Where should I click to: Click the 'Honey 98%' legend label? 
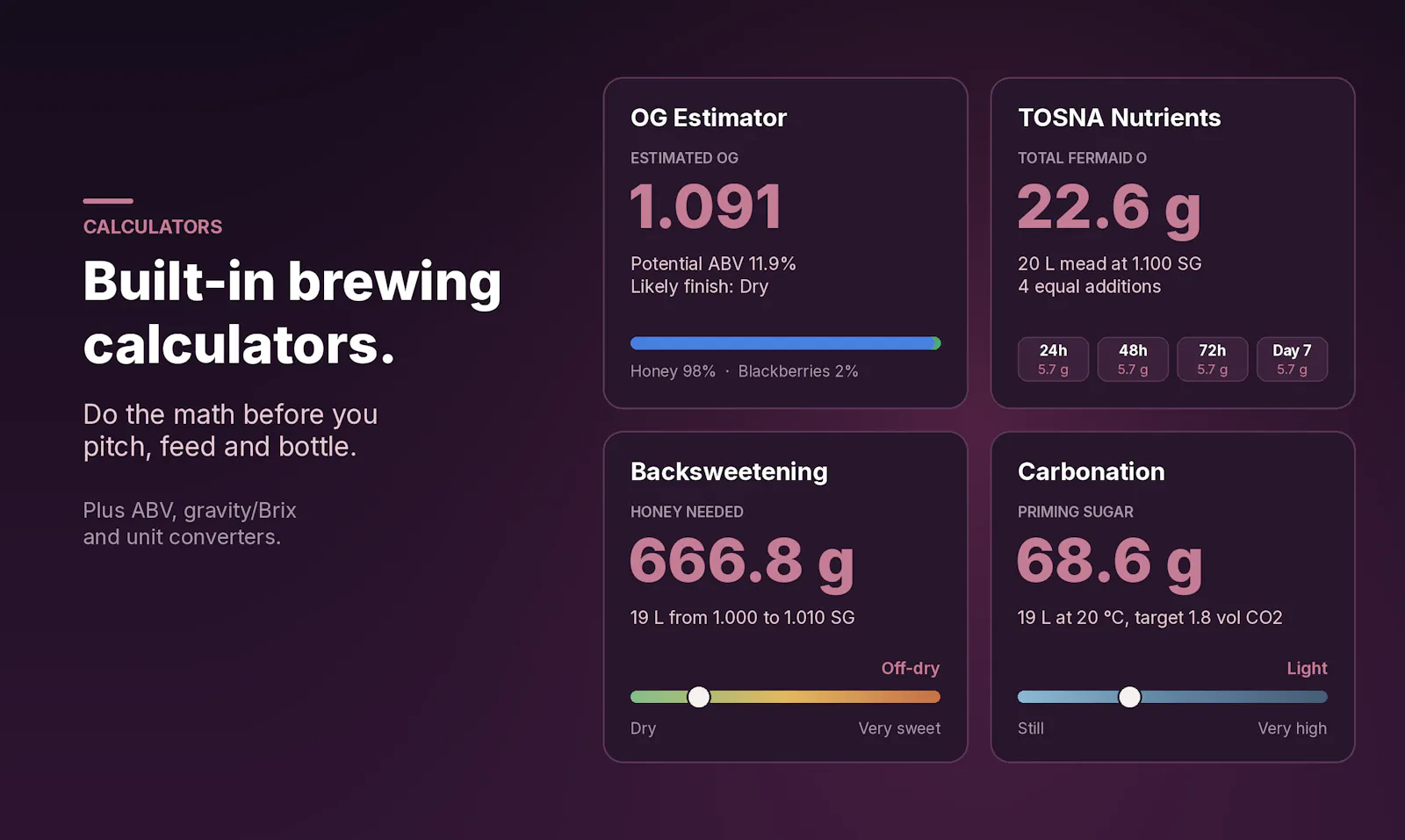click(673, 371)
